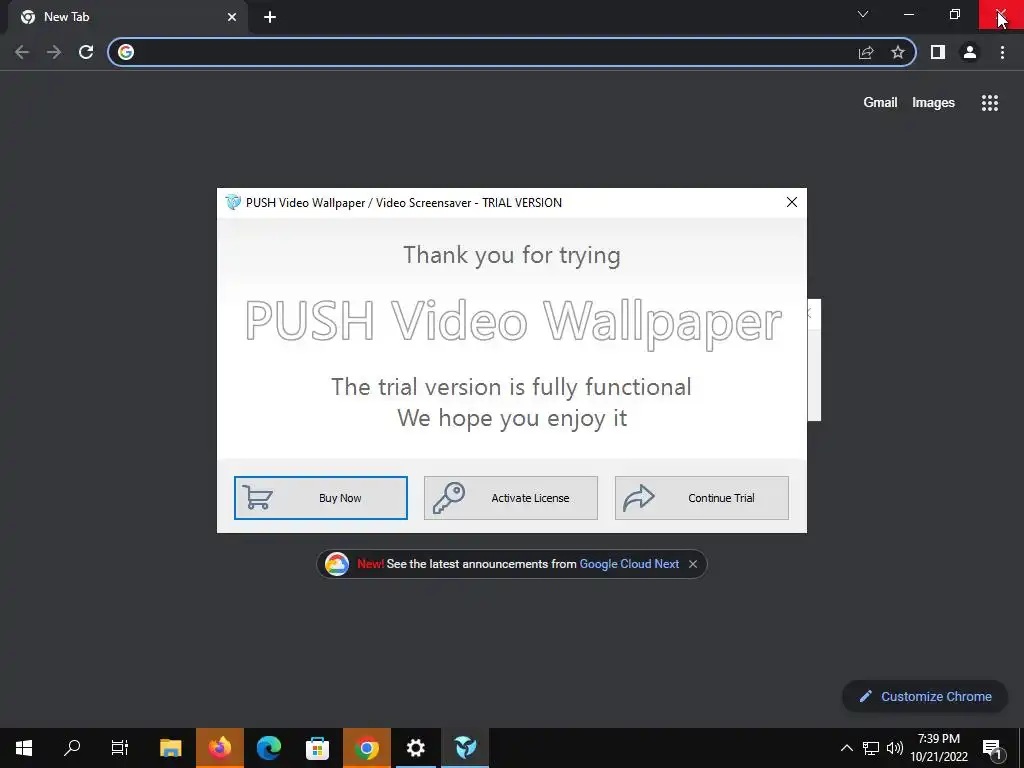Click Google Cloud logo in announcement

337,564
